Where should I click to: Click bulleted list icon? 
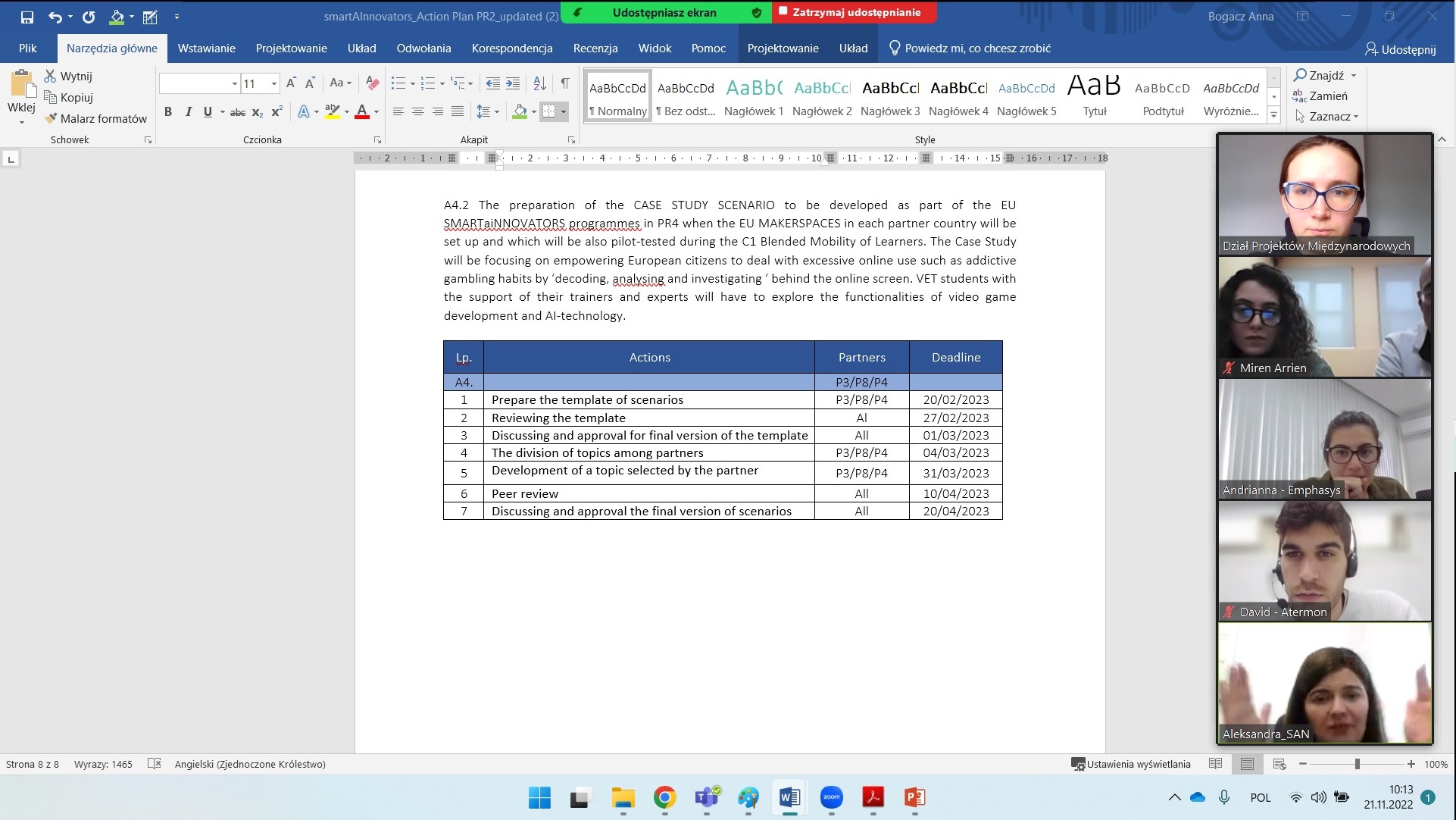click(398, 83)
